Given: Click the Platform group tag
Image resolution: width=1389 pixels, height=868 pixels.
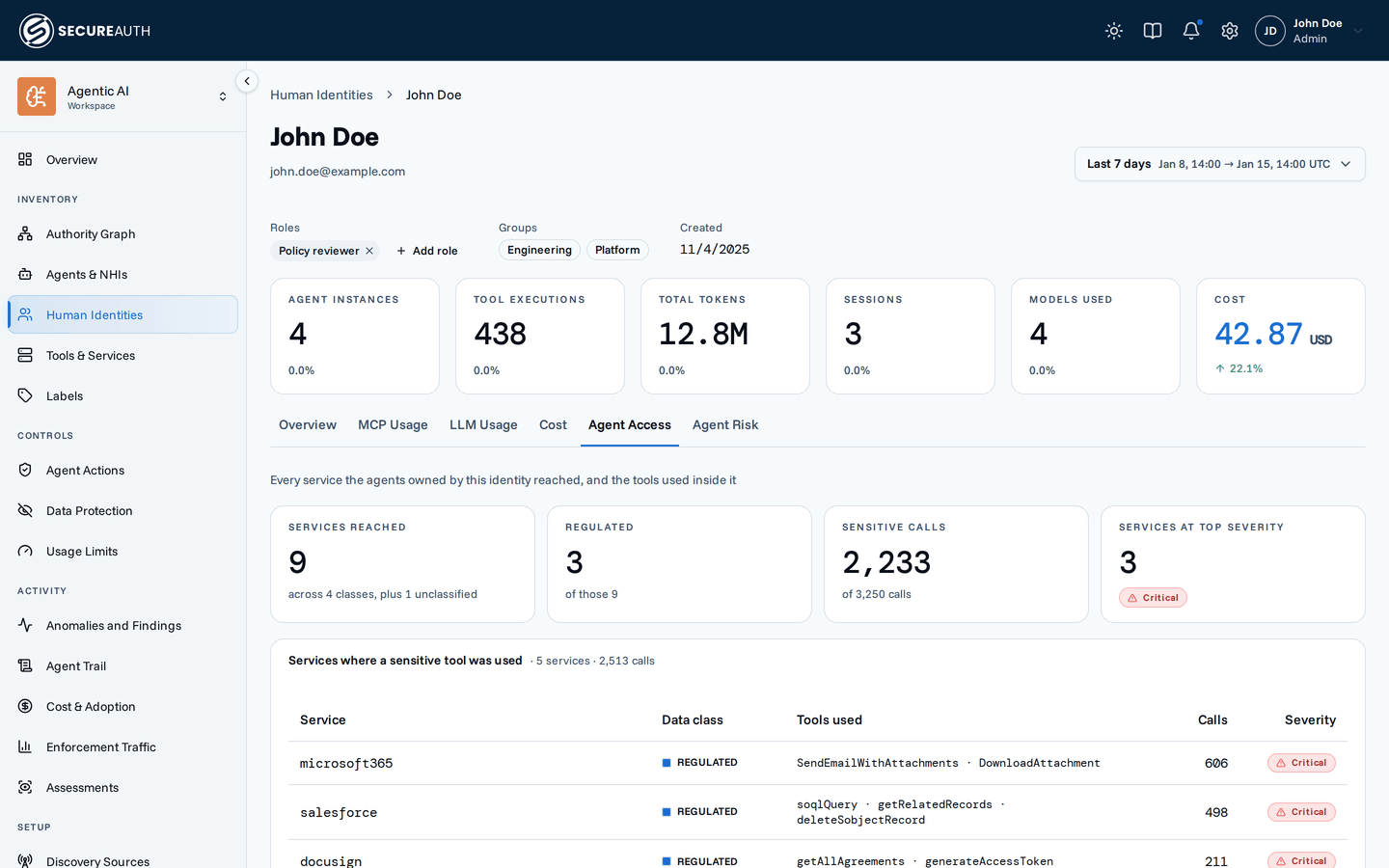Looking at the screenshot, I should tap(617, 250).
